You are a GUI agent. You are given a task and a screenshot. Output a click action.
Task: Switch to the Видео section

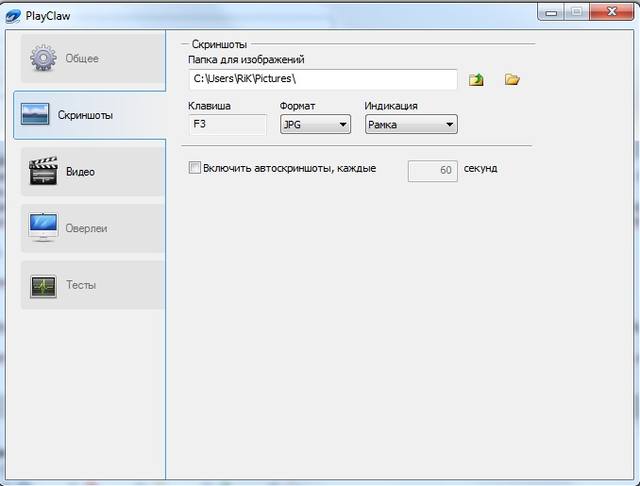pos(93,172)
